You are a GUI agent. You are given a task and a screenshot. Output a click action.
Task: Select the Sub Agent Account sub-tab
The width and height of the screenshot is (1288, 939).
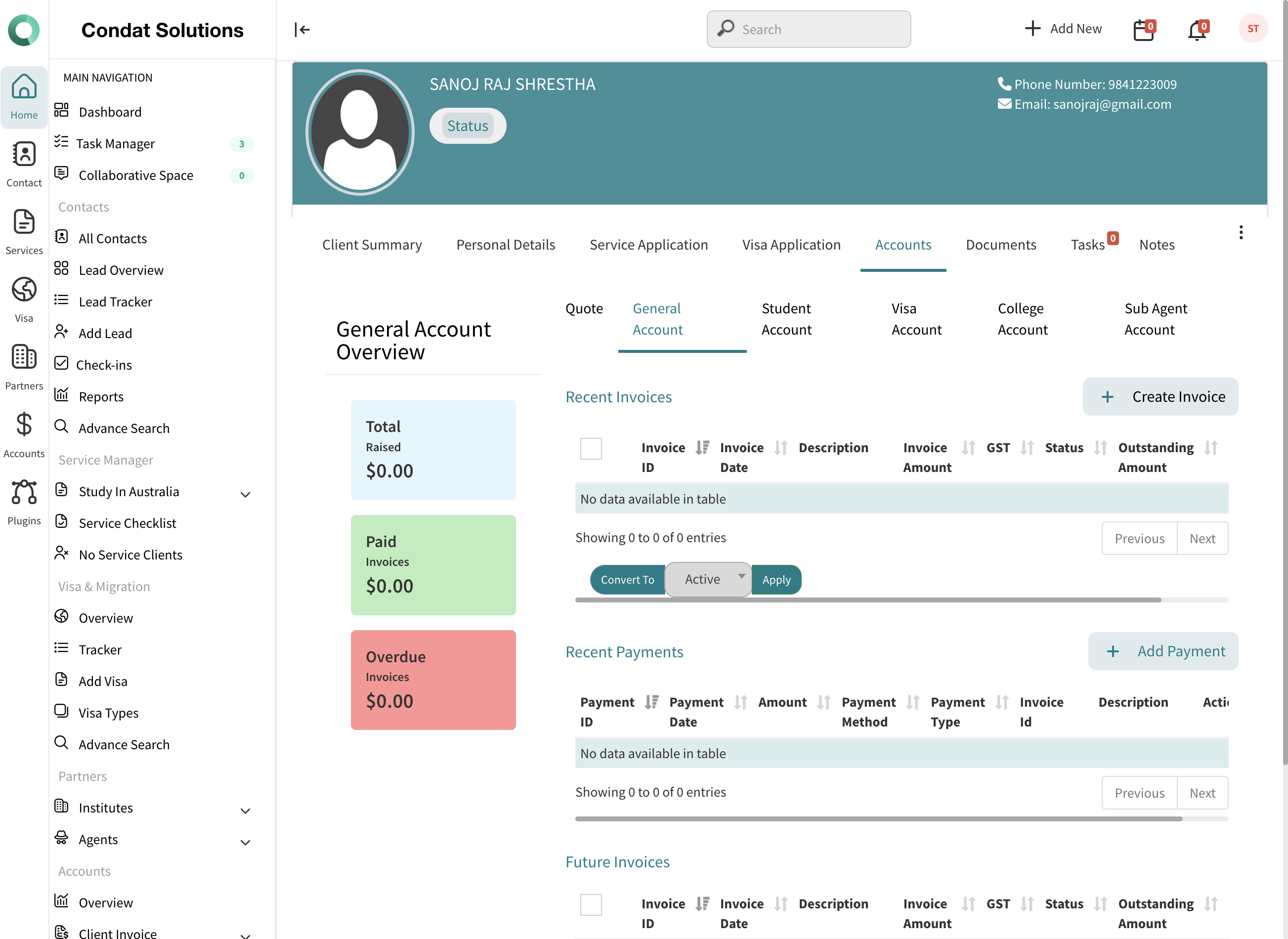pos(1155,319)
